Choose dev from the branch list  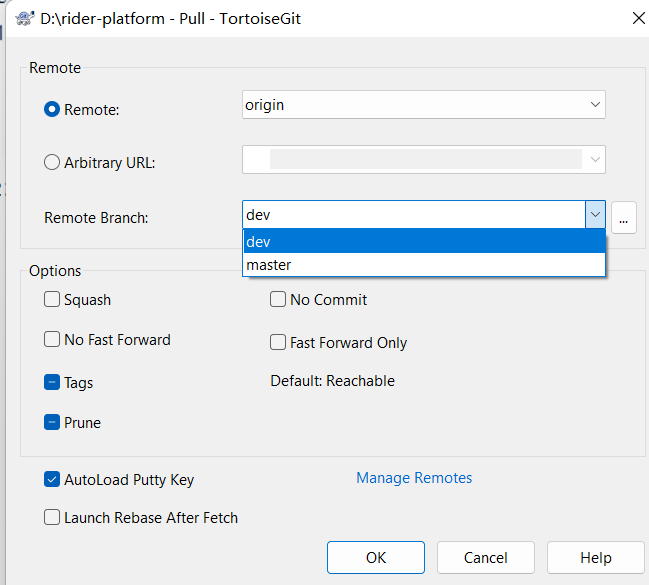click(x=424, y=241)
